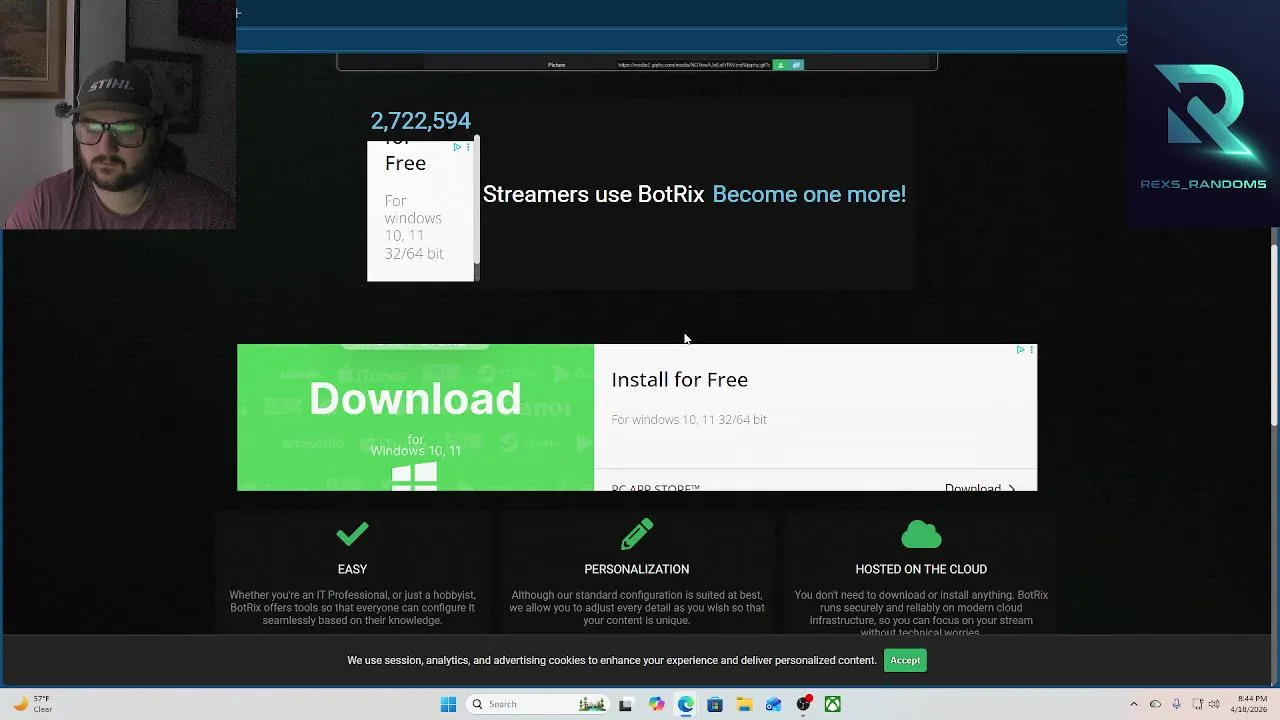Click the taskbar Search box
Viewport: 1280px width, 720px height.
[538, 704]
